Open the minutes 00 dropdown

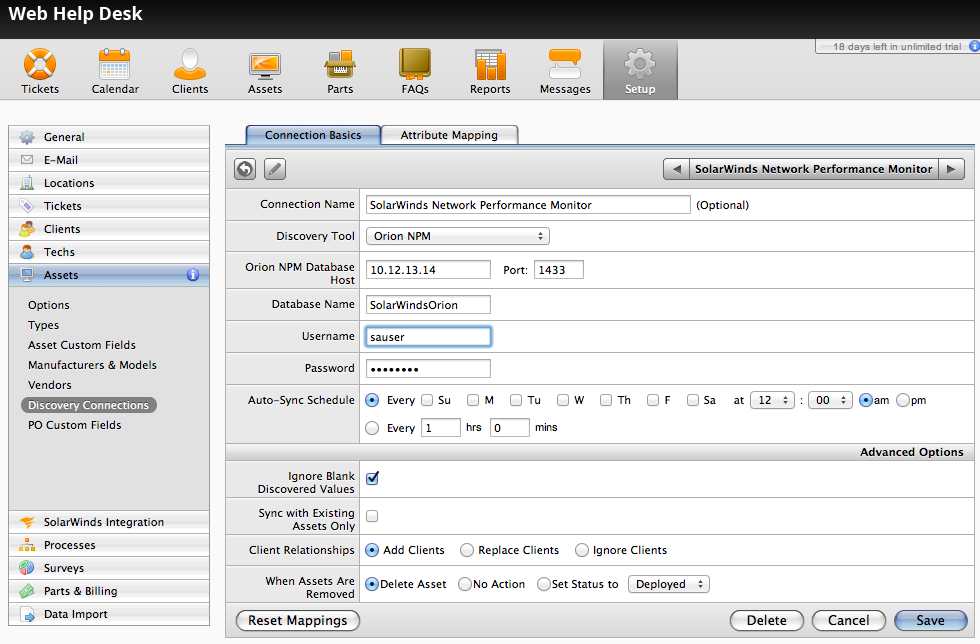click(x=830, y=400)
